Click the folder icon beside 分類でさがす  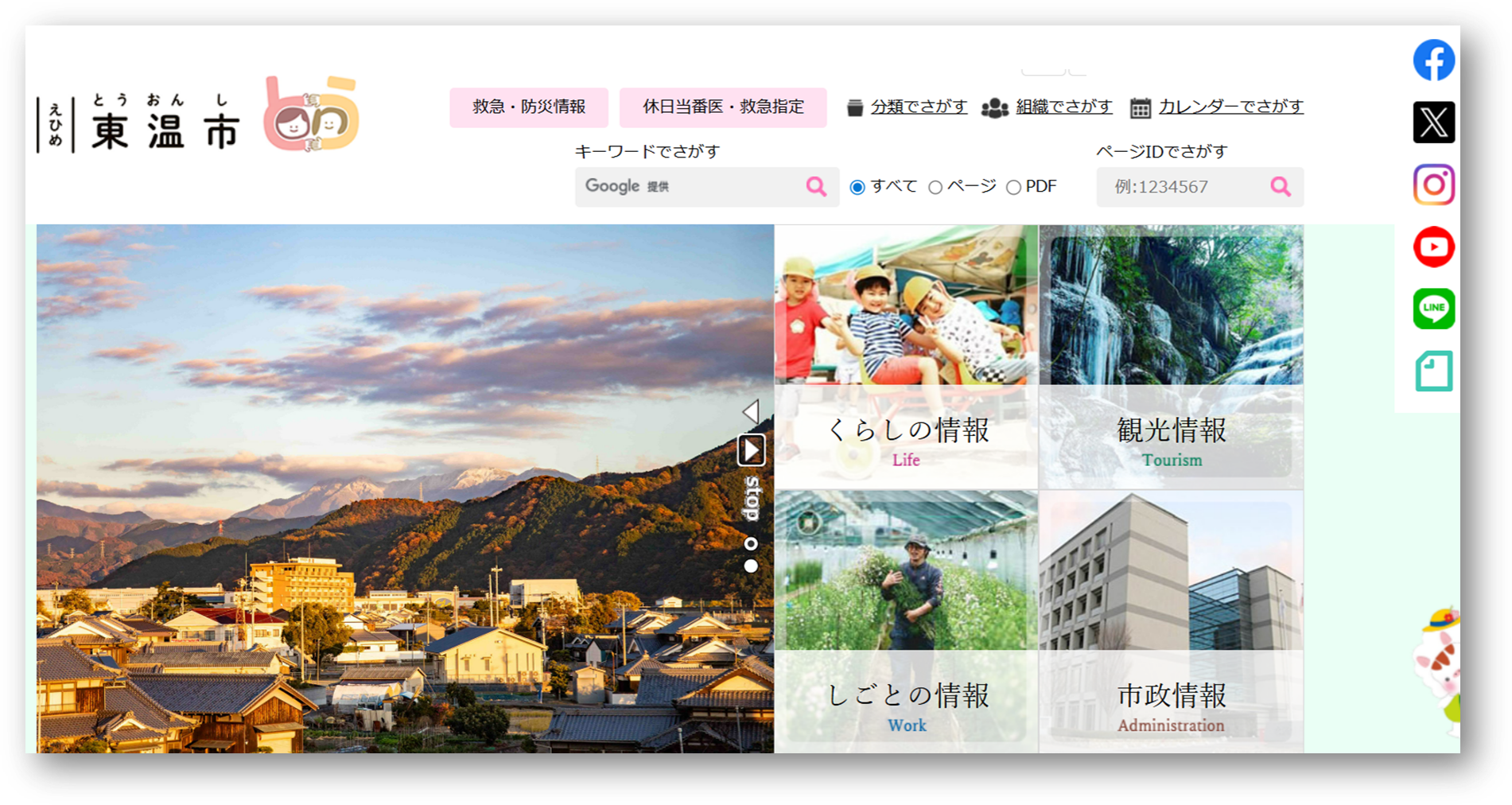click(x=854, y=107)
